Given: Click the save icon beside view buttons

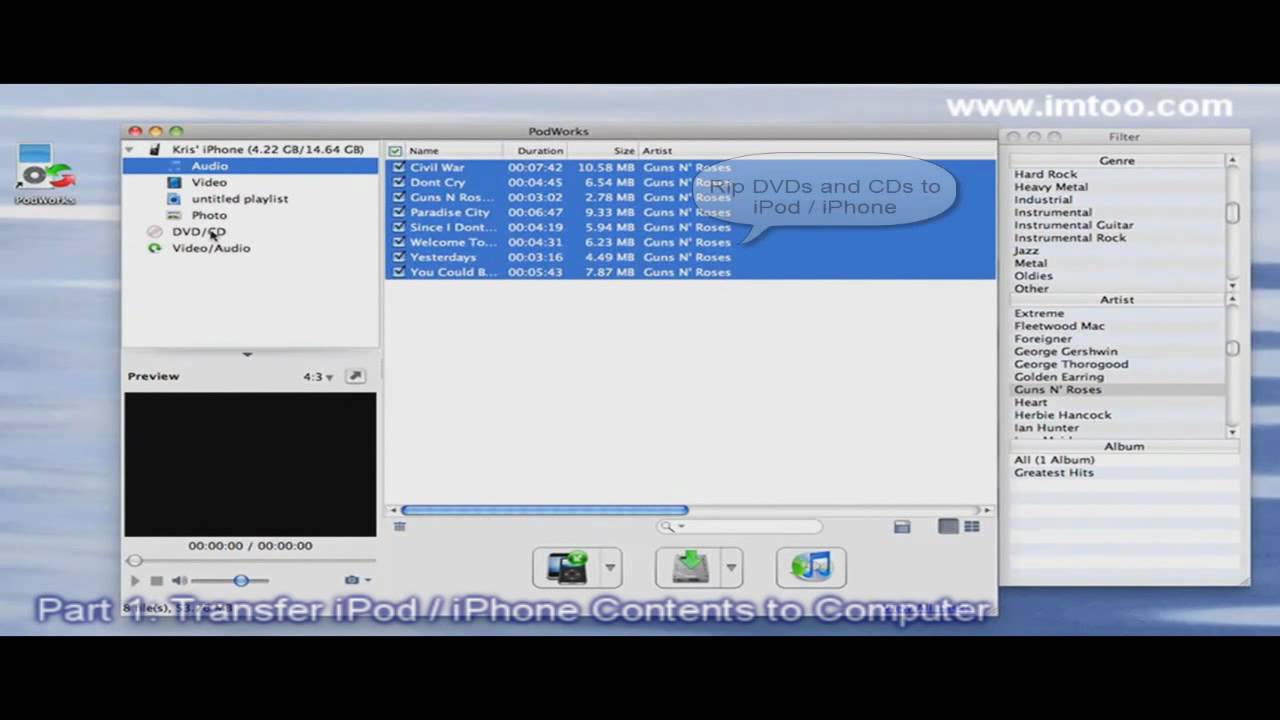Looking at the screenshot, I should (902, 527).
